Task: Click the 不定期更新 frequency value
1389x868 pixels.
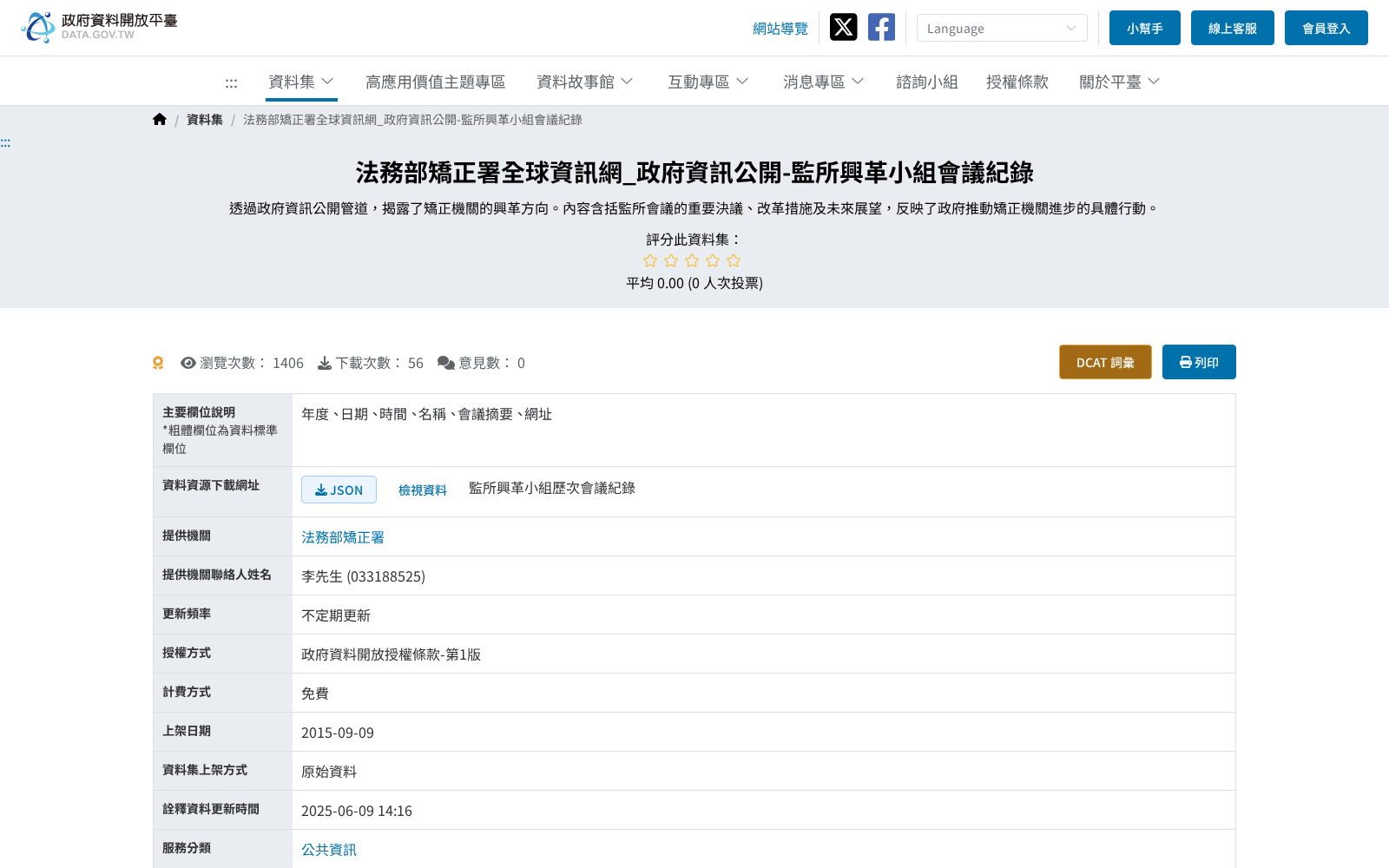Action: point(336,615)
